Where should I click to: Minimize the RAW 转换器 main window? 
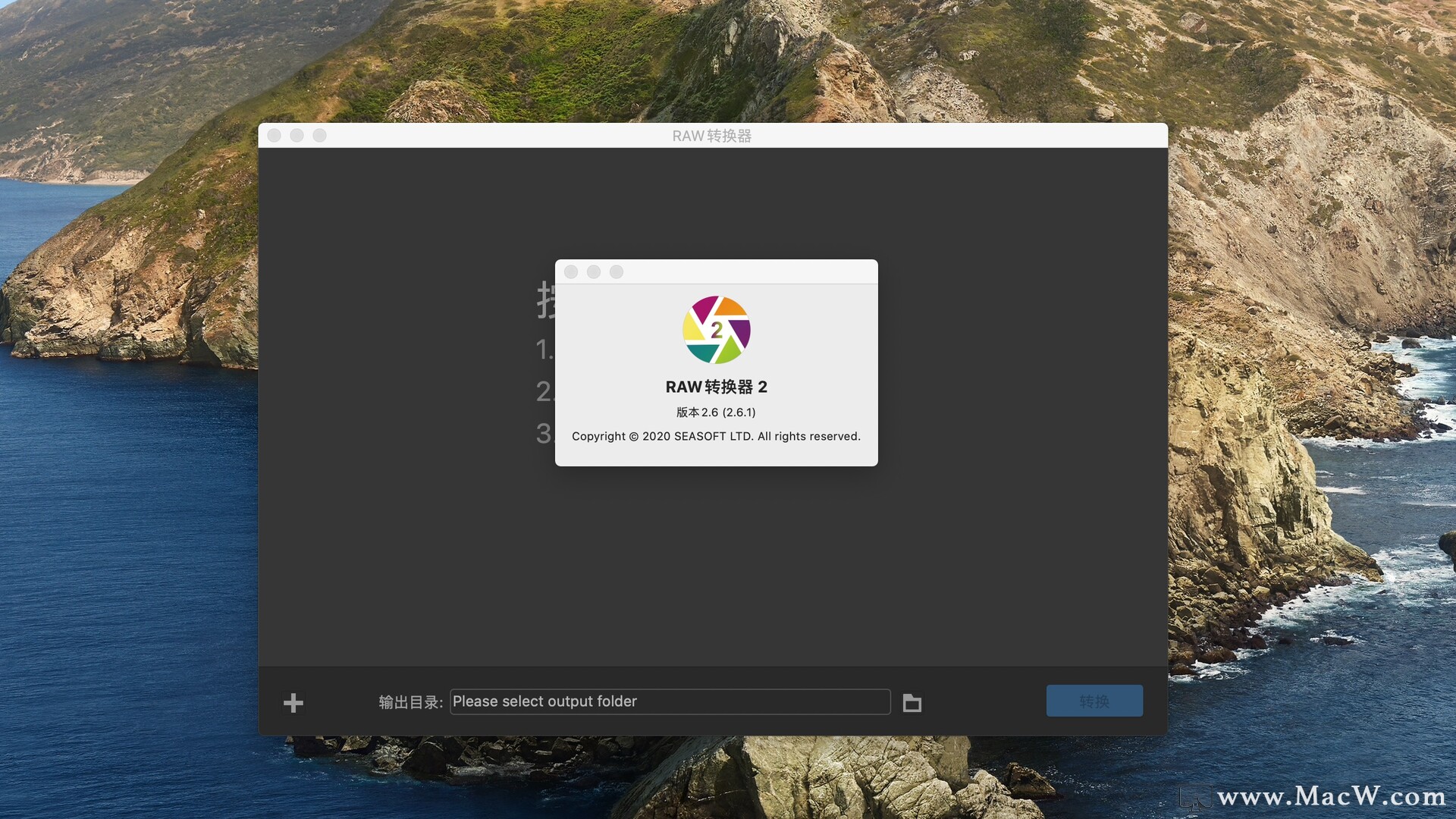[x=297, y=135]
